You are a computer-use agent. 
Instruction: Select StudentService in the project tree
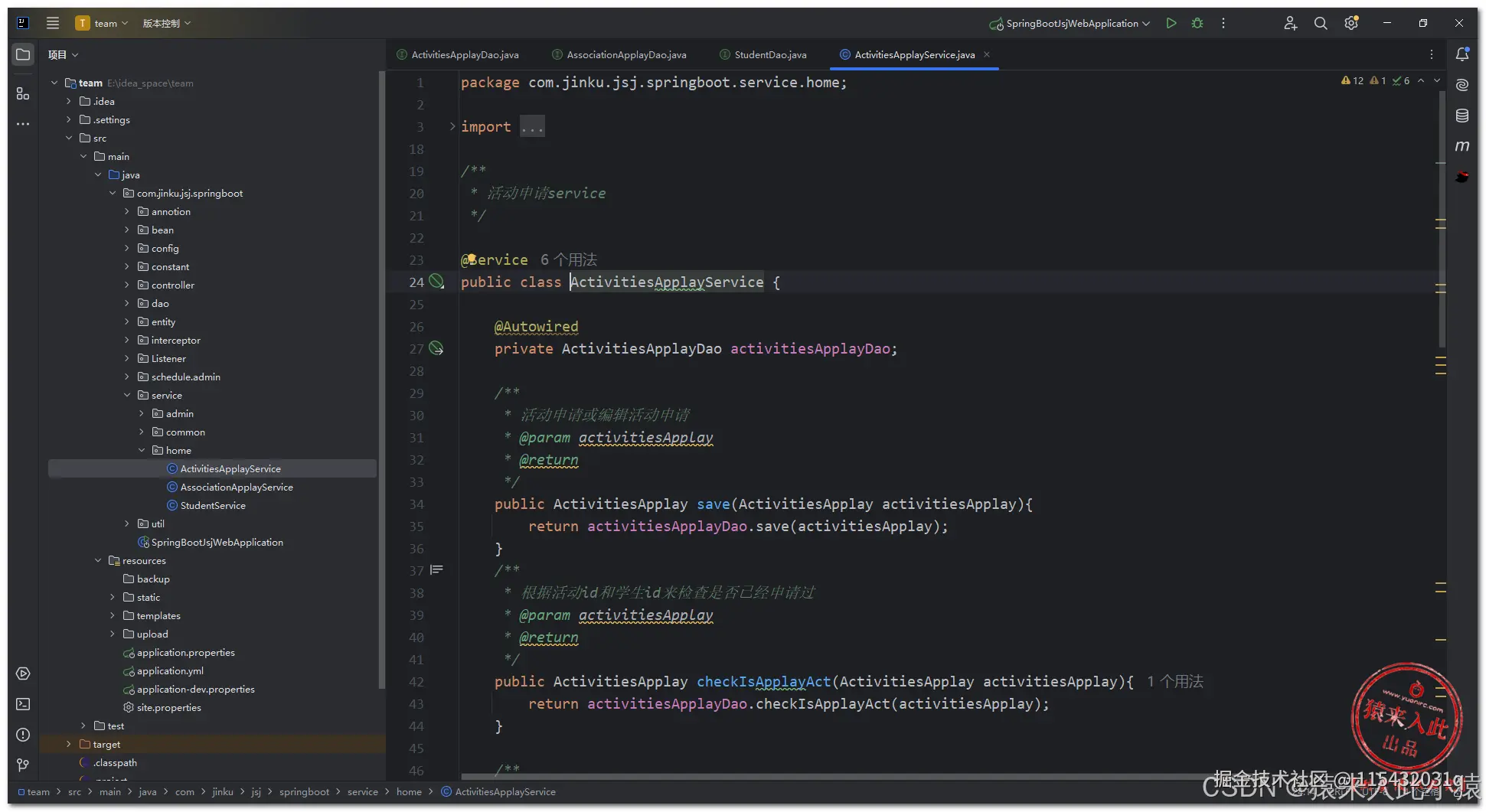pyautogui.click(x=213, y=506)
